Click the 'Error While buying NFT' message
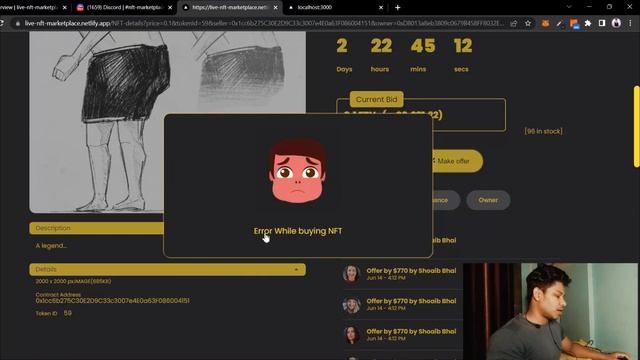This screenshot has width=640, height=360. pos(298,231)
